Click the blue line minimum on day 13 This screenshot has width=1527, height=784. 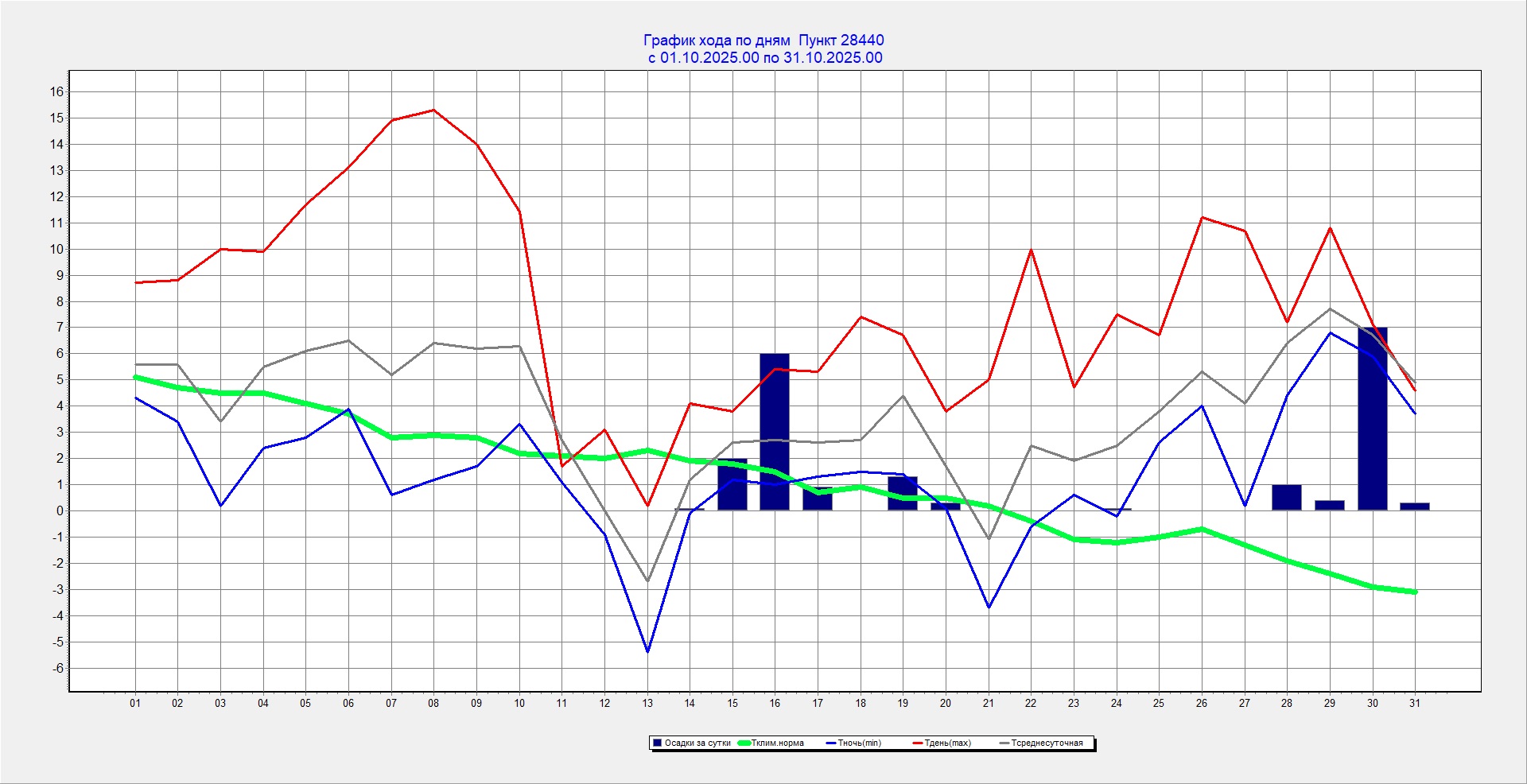coord(647,652)
